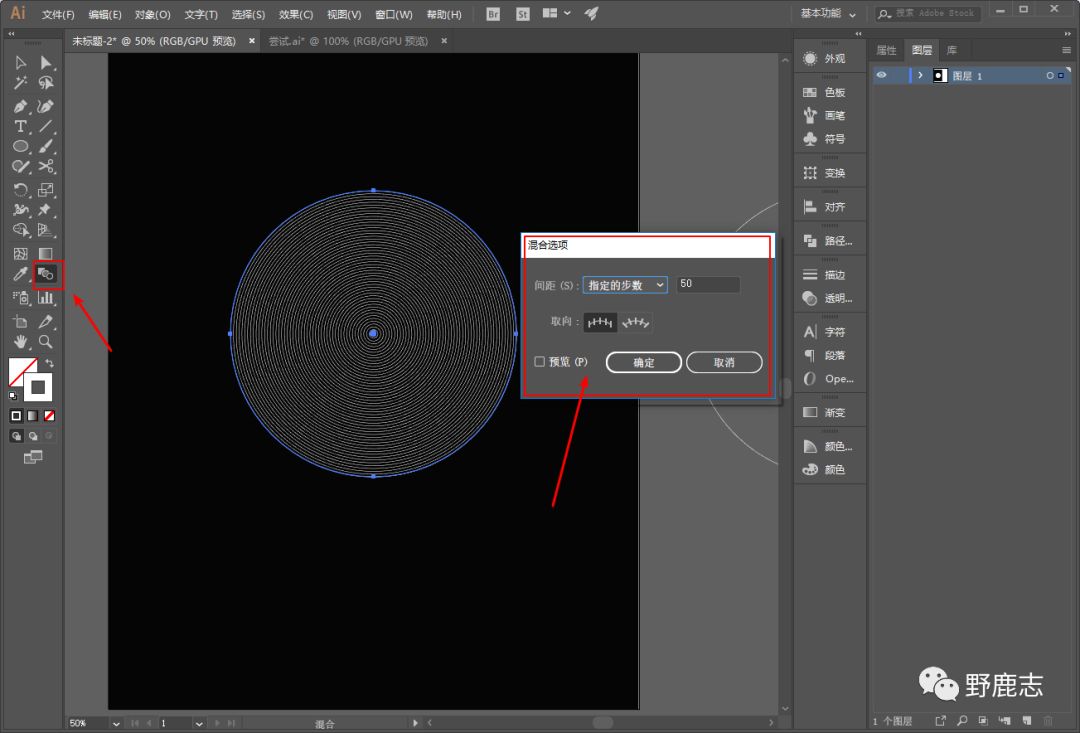Select the Magic Wand tool

pos(20,83)
